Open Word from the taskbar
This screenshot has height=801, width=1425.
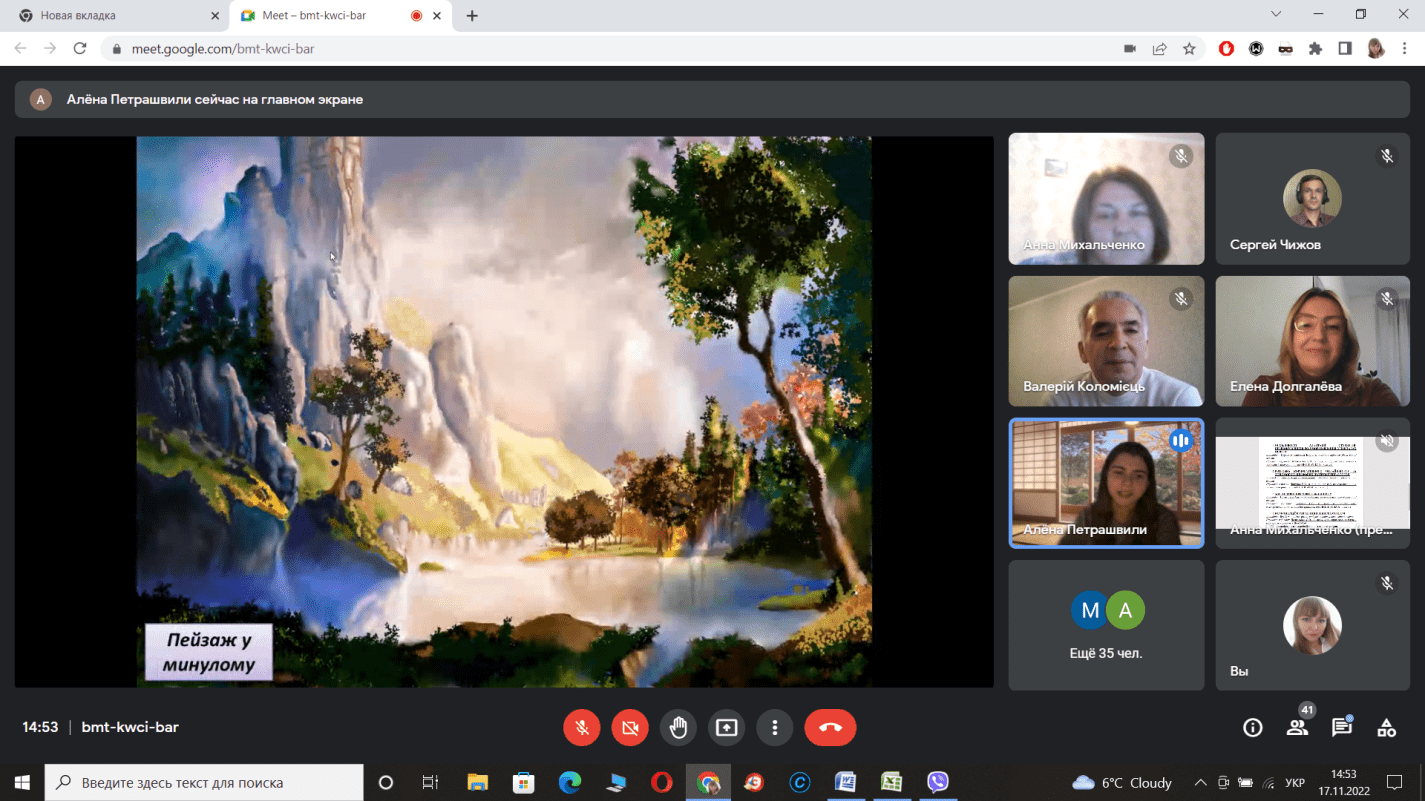(845, 782)
